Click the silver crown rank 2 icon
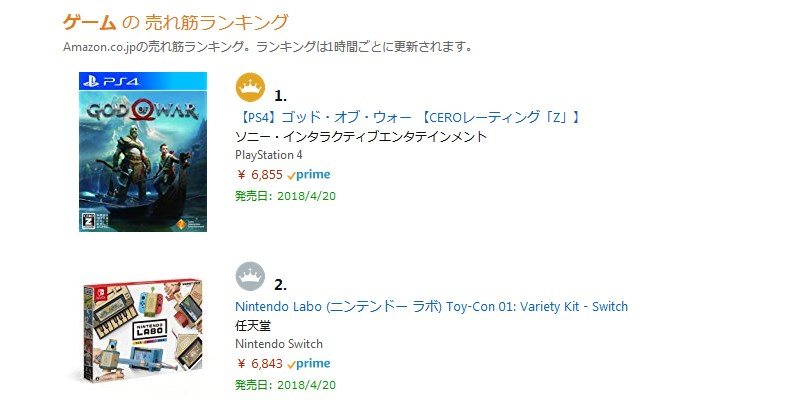Viewport: 800px width, 400px height. (250, 276)
